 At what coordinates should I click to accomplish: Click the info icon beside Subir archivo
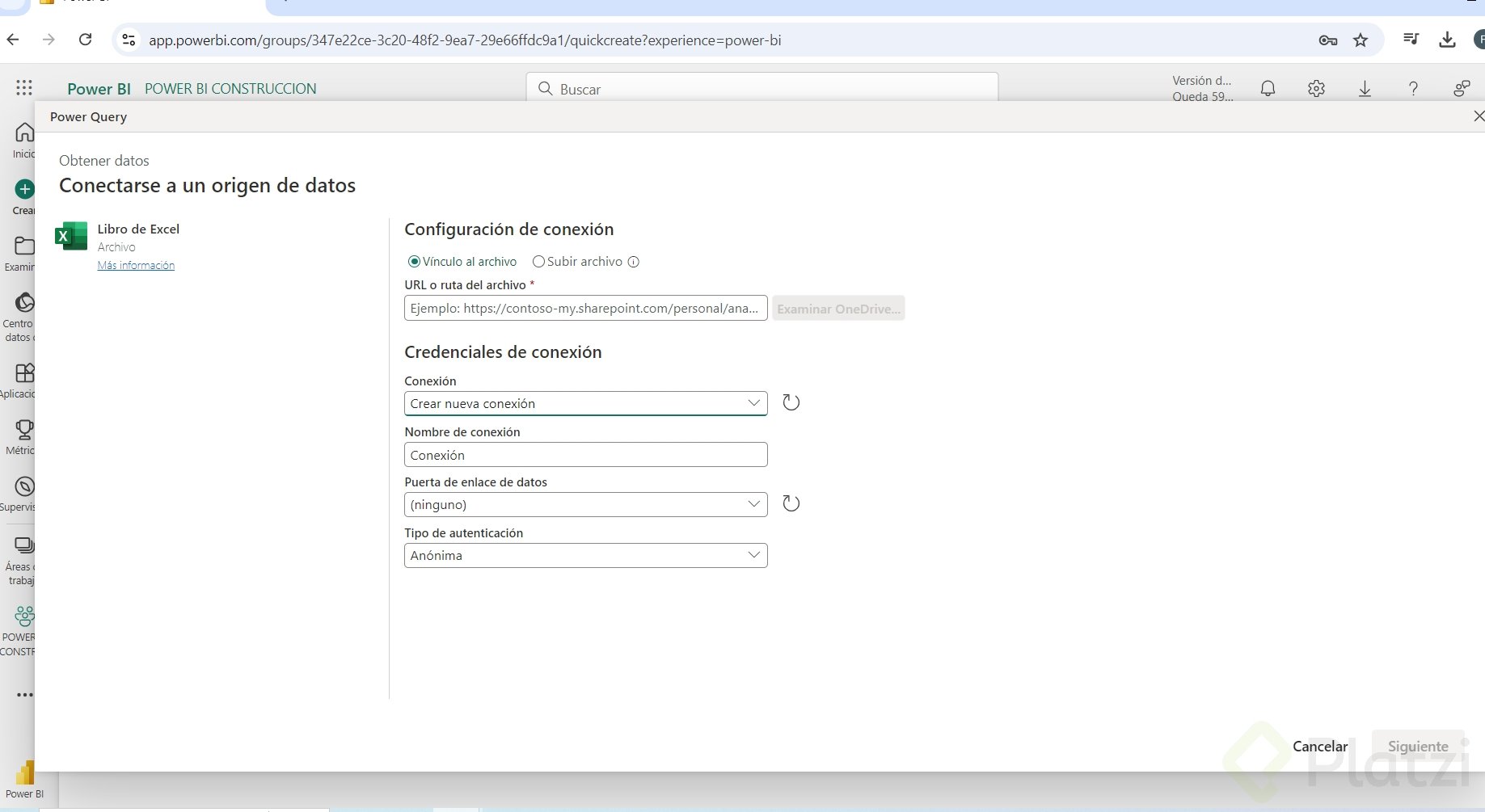pos(634,262)
